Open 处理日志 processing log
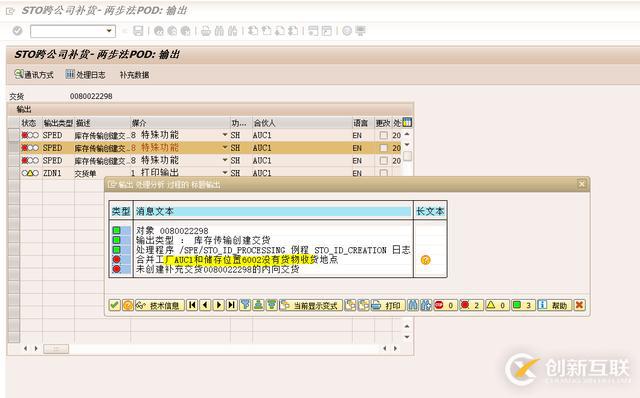Screen dimensions: 640x398 pyautogui.click(x=86, y=75)
